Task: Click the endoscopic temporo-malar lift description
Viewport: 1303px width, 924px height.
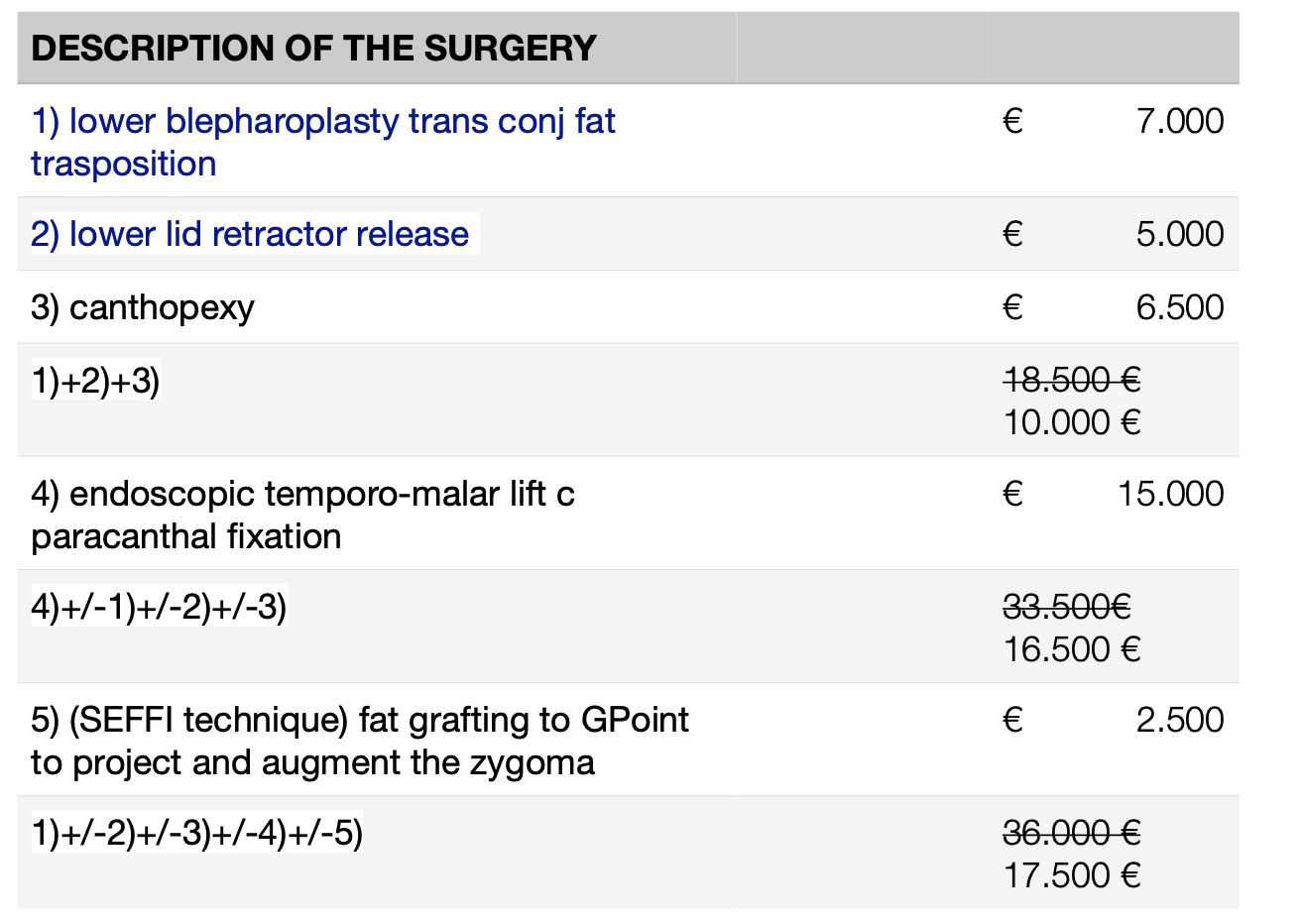Action: (302, 515)
